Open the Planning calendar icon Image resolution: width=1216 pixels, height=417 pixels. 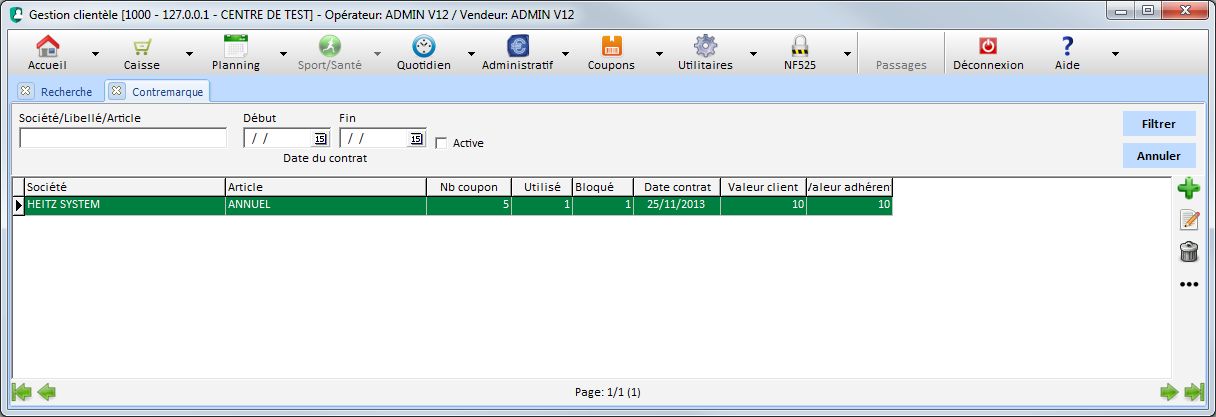236,47
